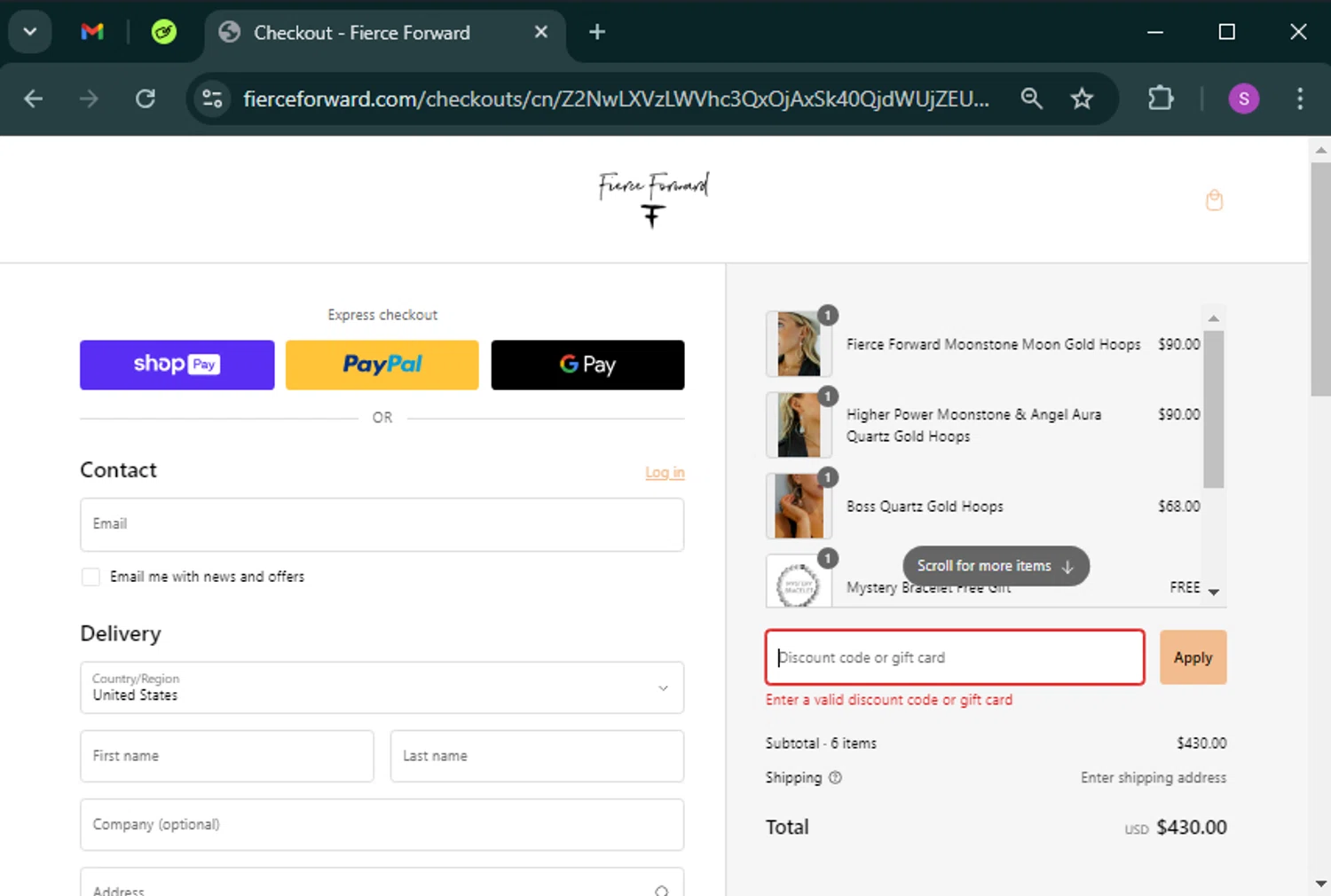This screenshot has width=1331, height=896.
Task: Click the Express checkout heading
Action: (x=382, y=315)
